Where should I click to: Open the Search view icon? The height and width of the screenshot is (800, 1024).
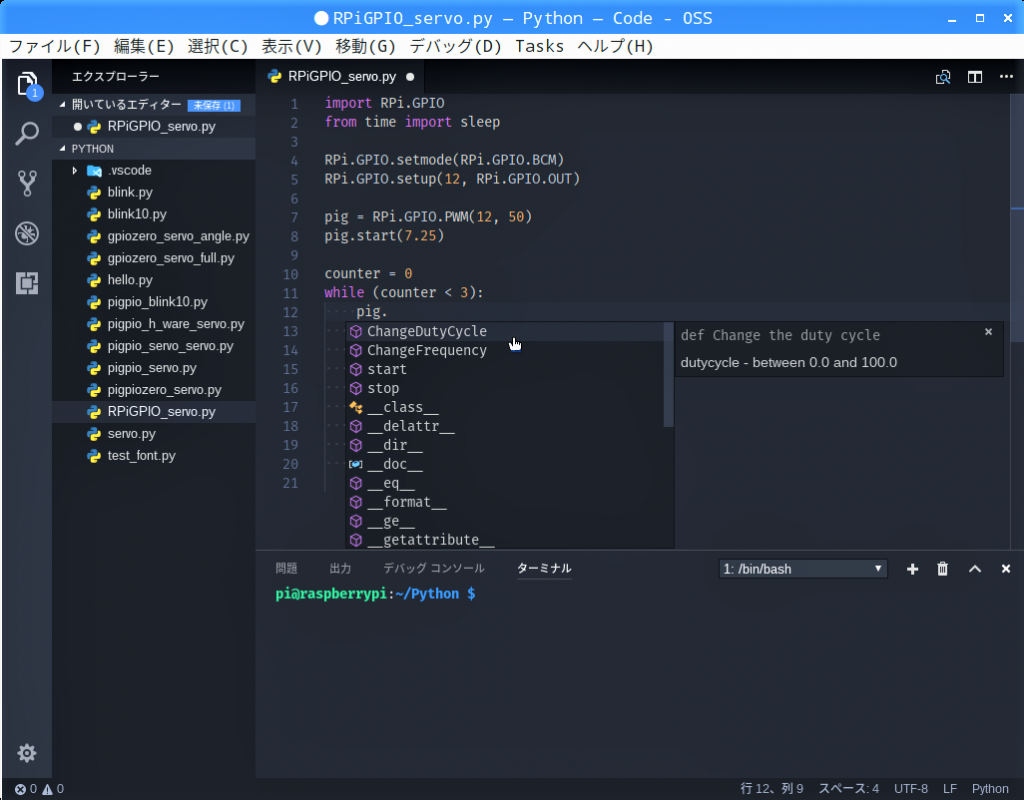pyautogui.click(x=27, y=133)
